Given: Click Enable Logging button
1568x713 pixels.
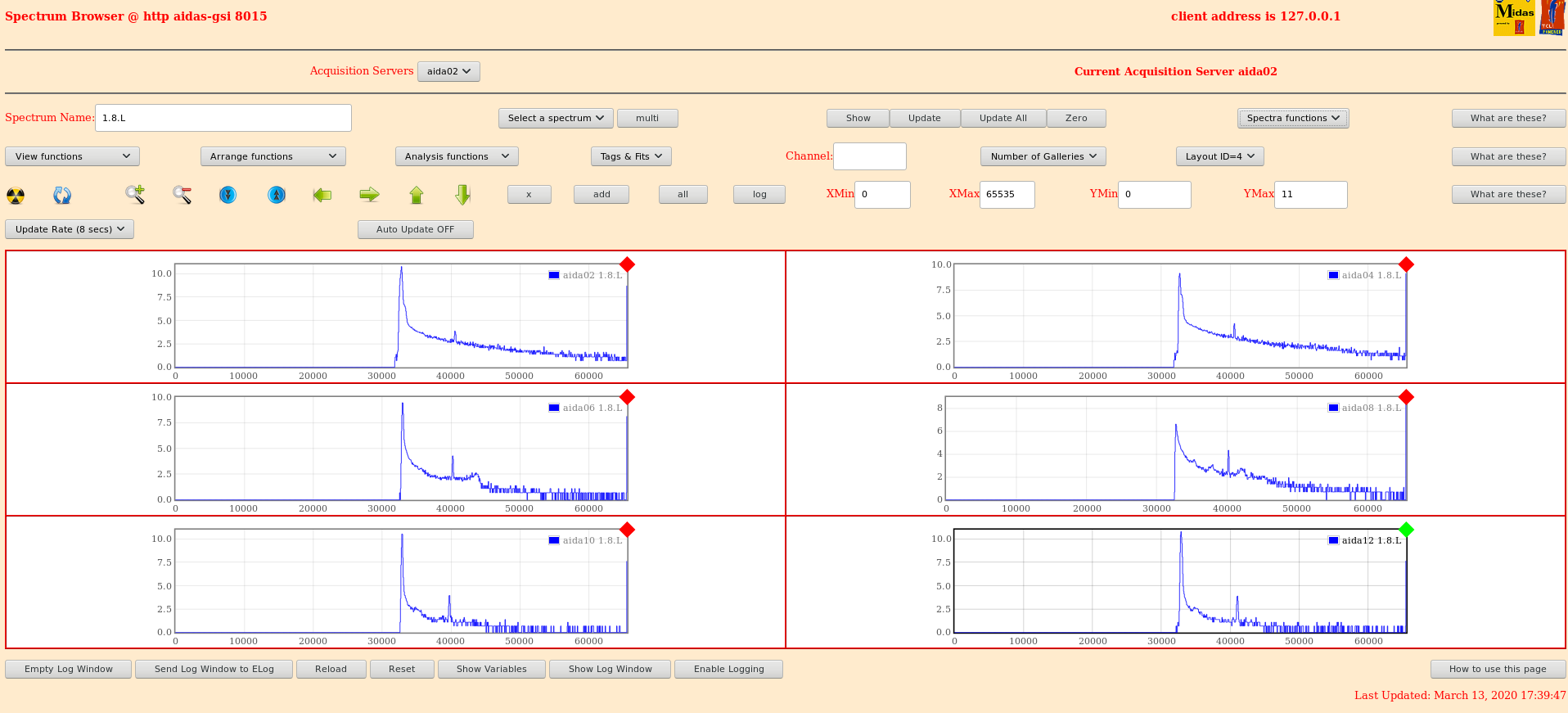Looking at the screenshot, I should coord(728,670).
